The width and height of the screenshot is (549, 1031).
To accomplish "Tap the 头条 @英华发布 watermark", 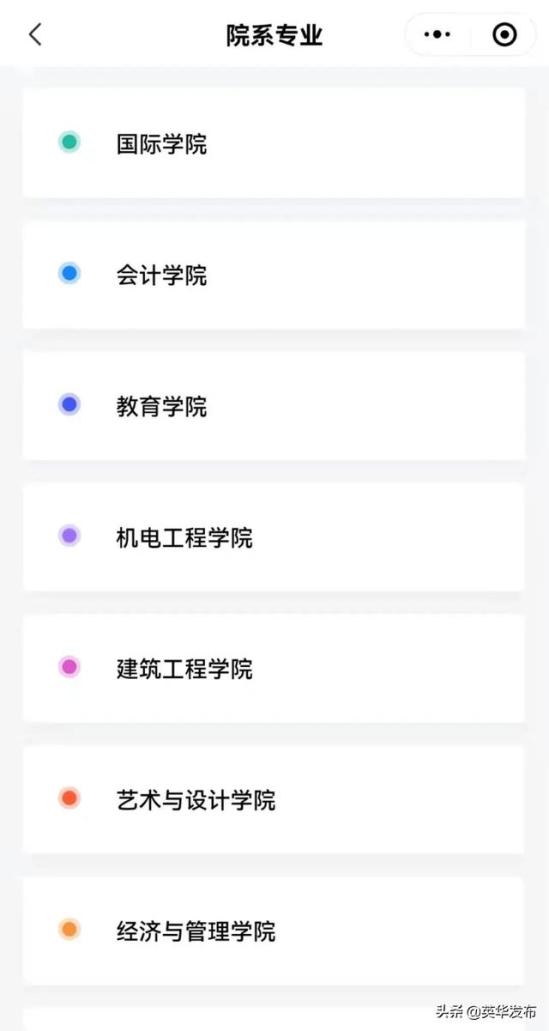I will pos(487,1011).
